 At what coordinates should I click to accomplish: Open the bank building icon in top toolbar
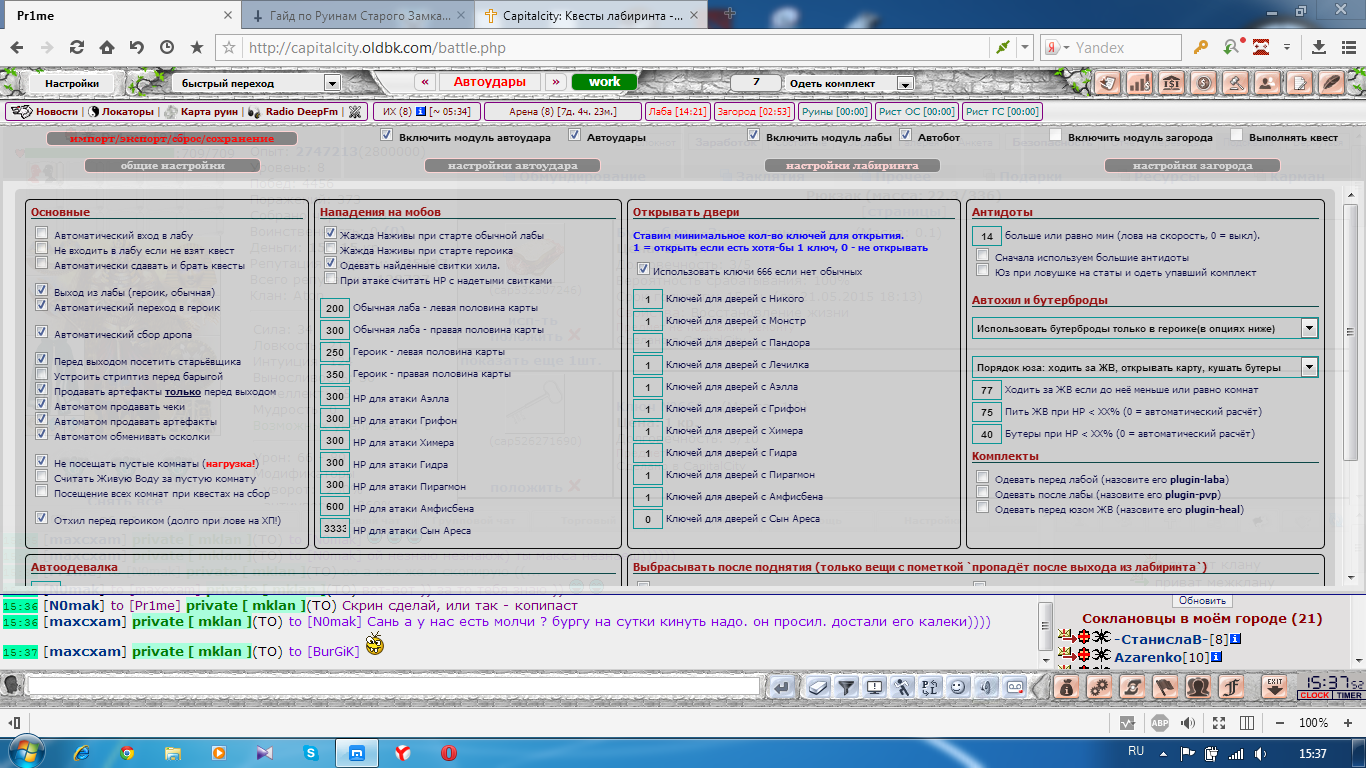coord(1173,83)
